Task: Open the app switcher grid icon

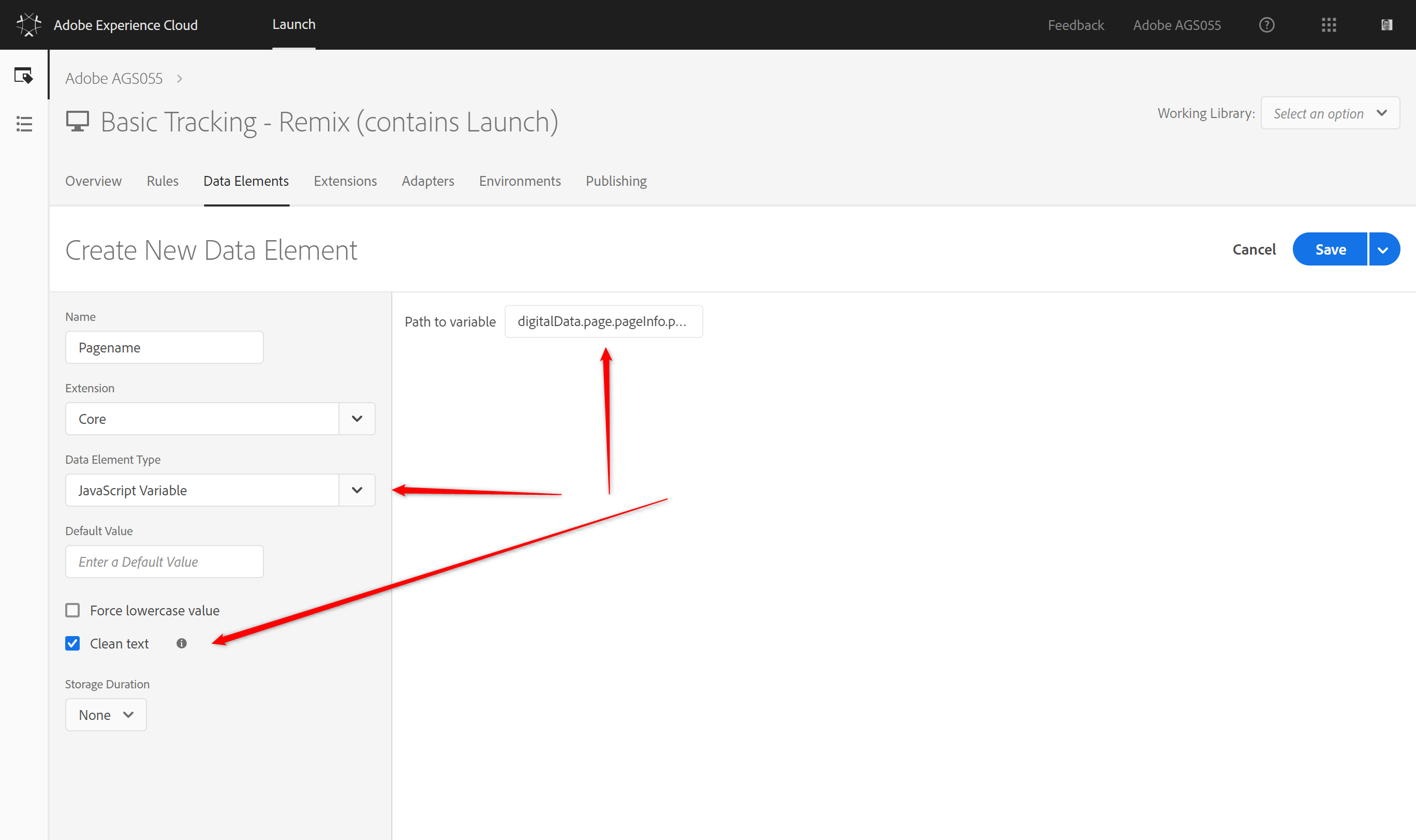Action: click(x=1329, y=25)
